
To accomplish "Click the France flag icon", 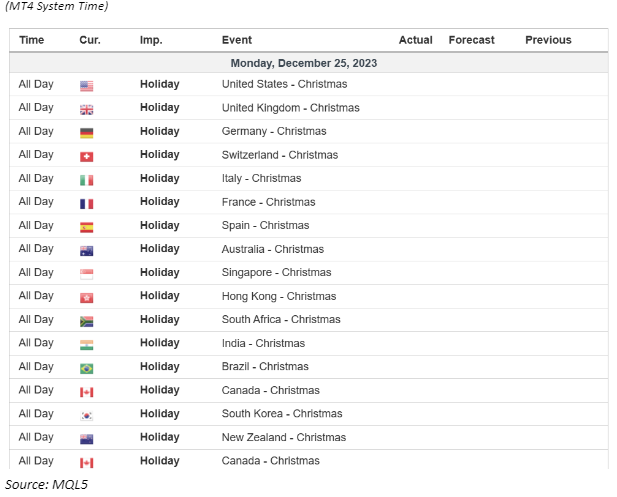I will tap(86, 203).
